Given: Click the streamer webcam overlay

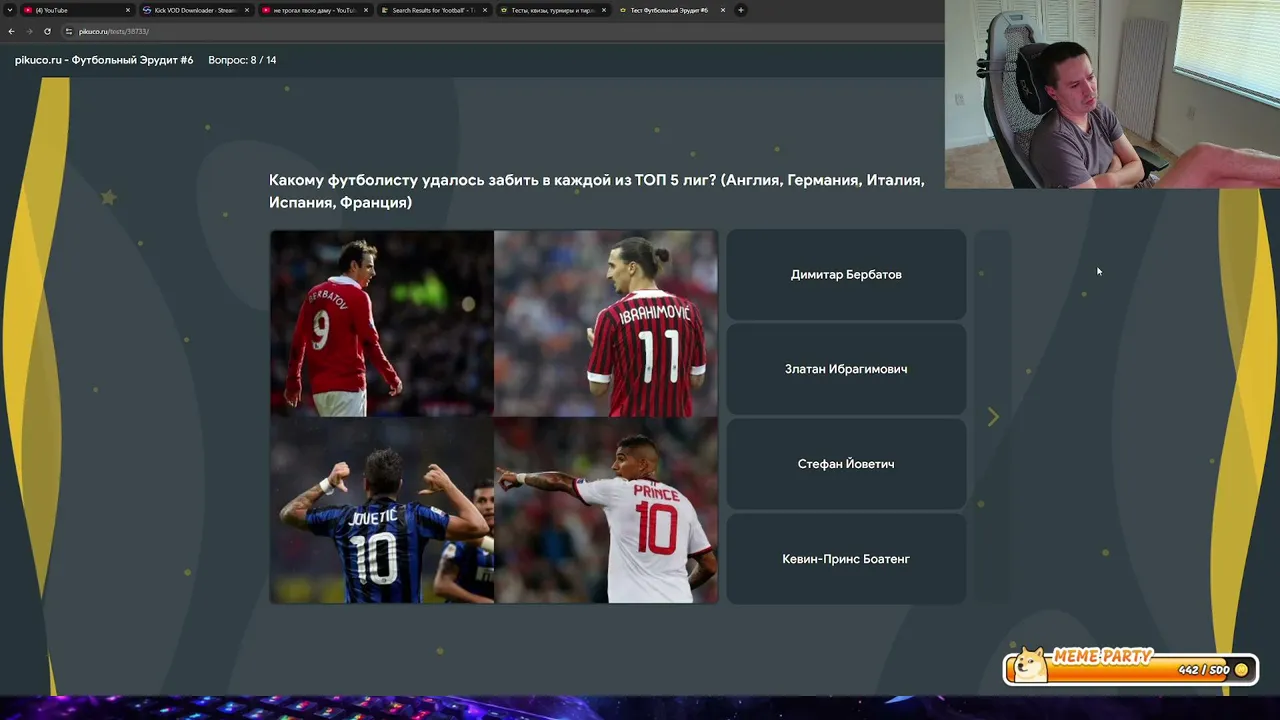Looking at the screenshot, I should (x=1112, y=94).
